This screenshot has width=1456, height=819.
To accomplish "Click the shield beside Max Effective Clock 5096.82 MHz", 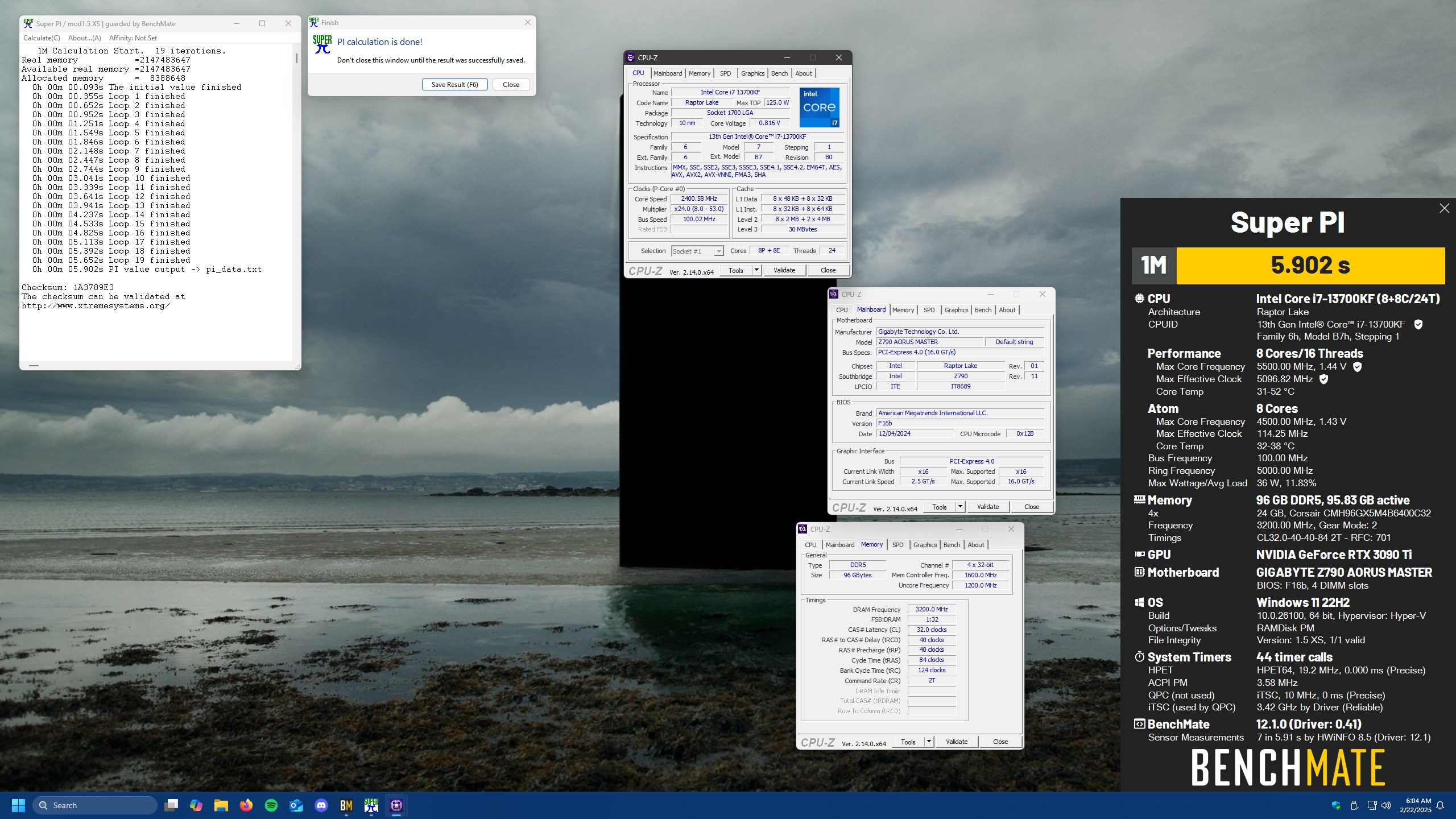I will pos(1323,379).
